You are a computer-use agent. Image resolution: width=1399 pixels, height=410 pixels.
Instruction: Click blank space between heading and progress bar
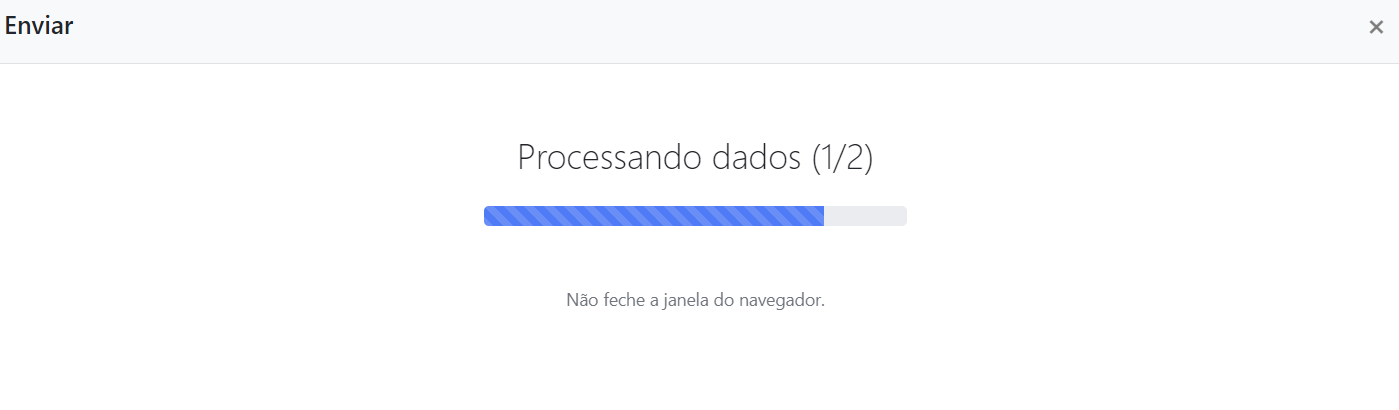[x=695, y=193]
